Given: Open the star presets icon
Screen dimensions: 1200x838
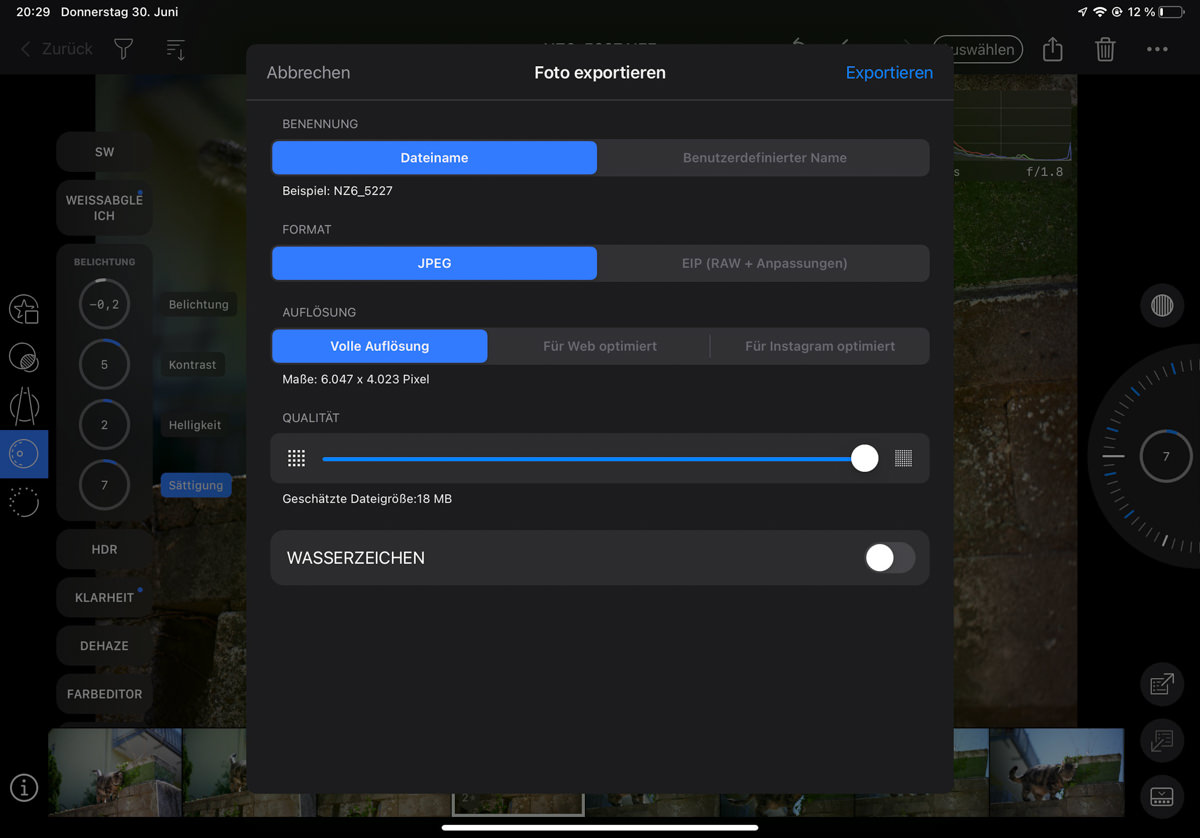Looking at the screenshot, I should click(x=24, y=310).
